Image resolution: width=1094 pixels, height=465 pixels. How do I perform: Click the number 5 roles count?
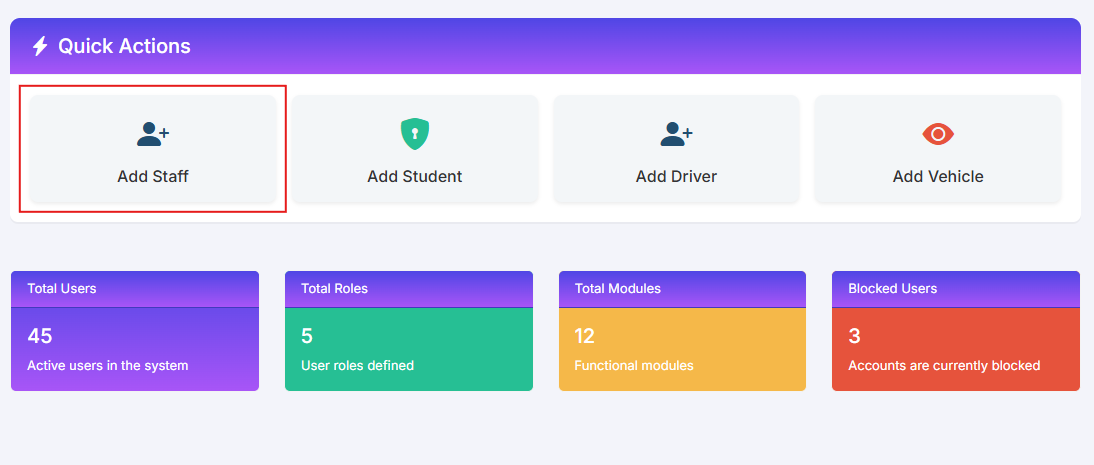(x=307, y=337)
